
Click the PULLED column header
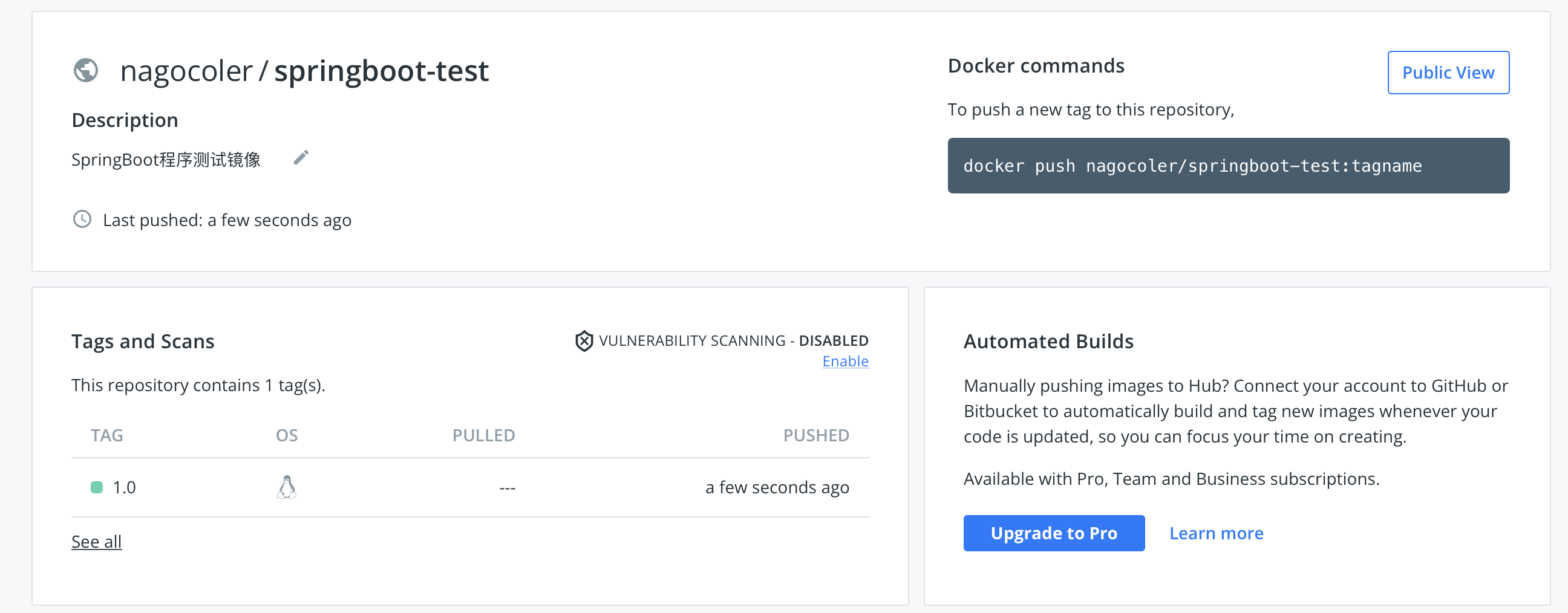click(x=483, y=435)
